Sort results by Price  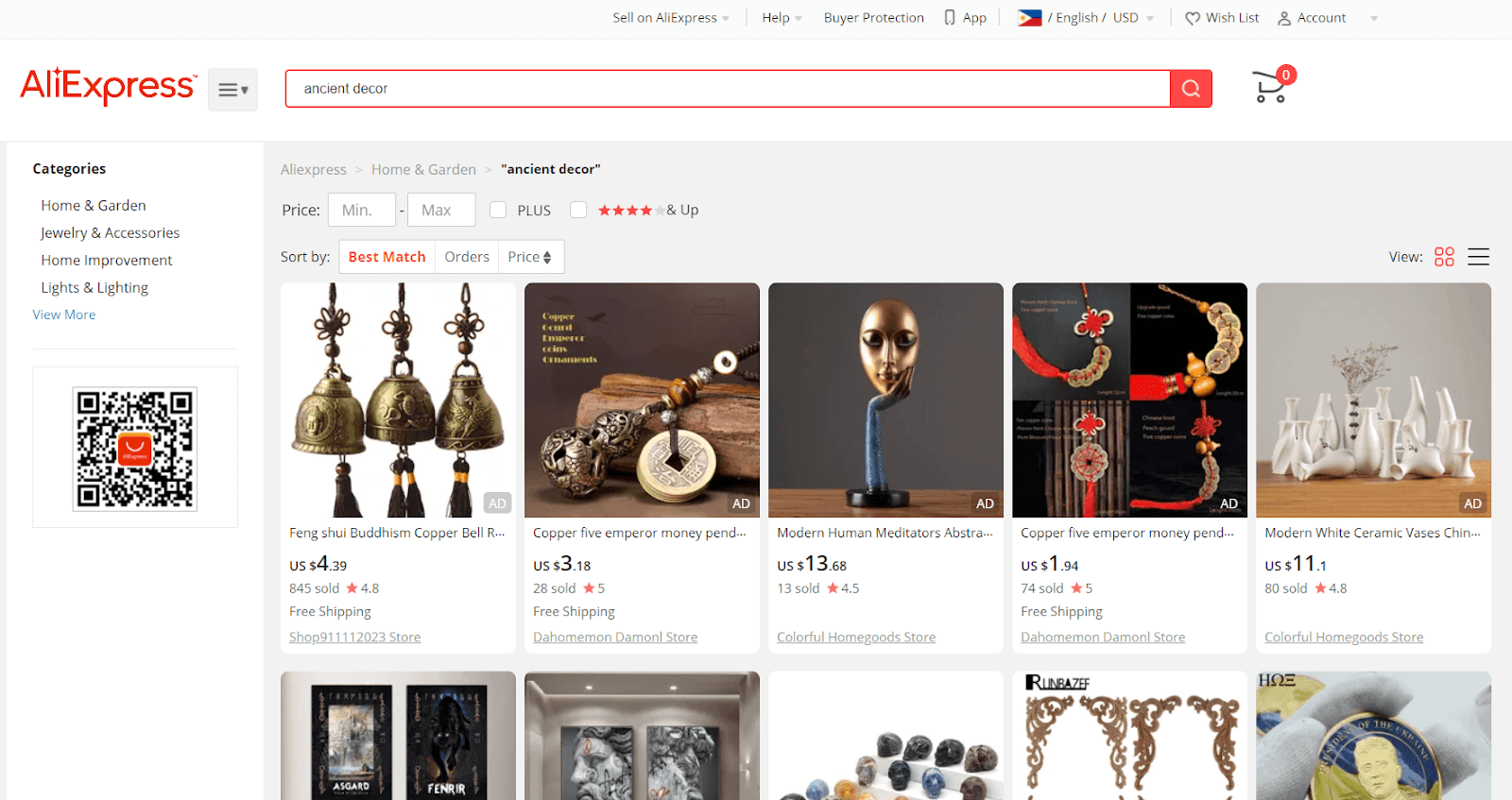point(530,257)
